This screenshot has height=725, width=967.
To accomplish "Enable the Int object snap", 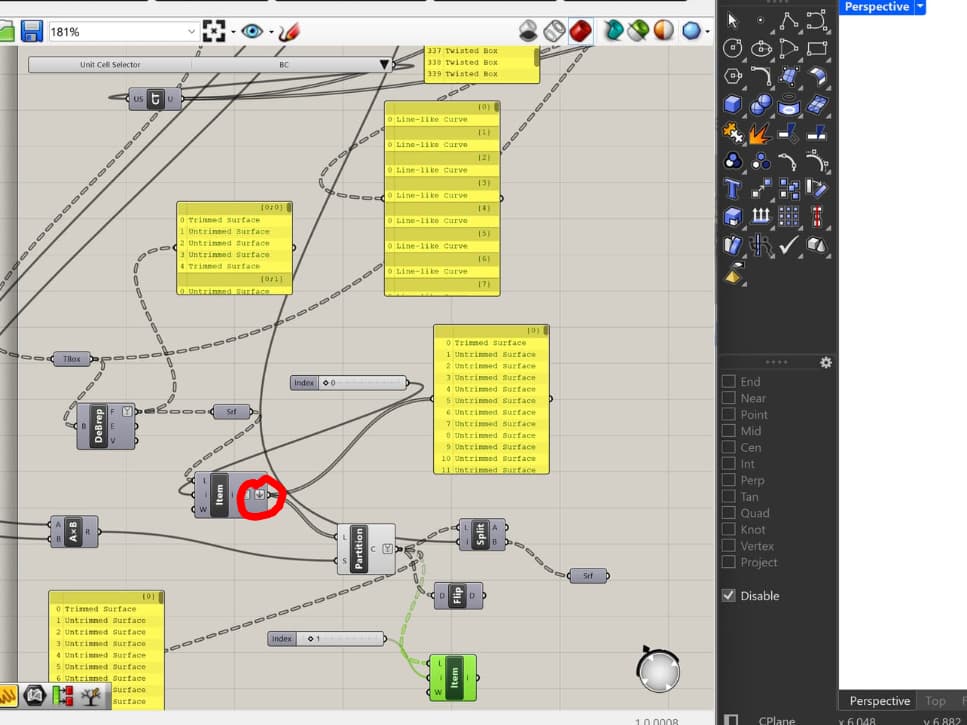I will pos(729,464).
